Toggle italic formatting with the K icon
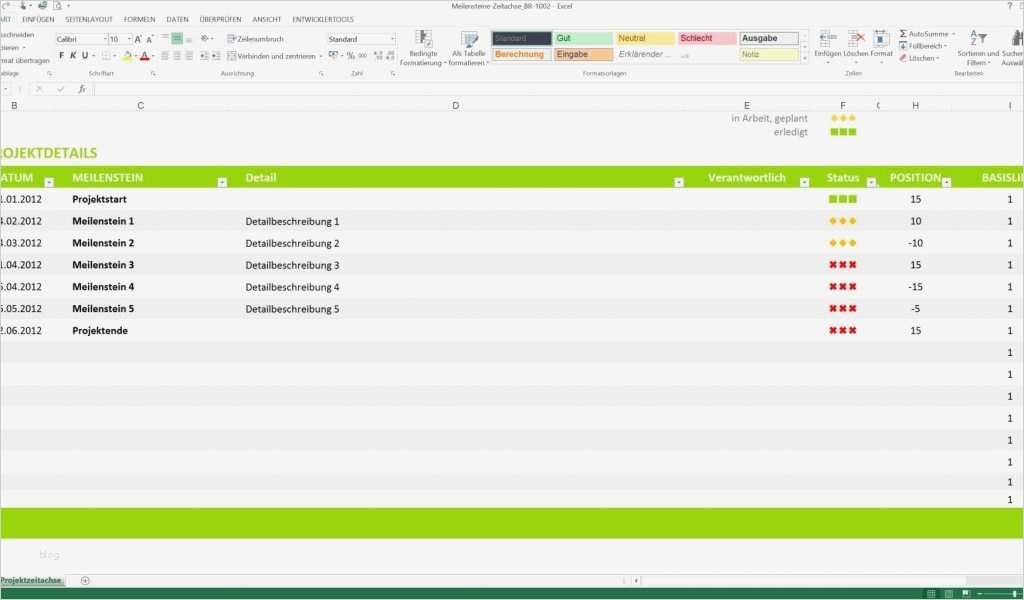1024x600 pixels. (x=73, y=53)
